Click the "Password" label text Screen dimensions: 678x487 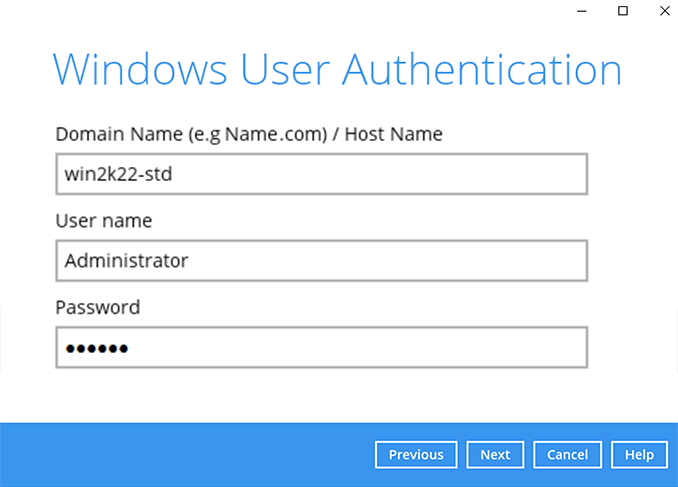[x=97, y=307]
